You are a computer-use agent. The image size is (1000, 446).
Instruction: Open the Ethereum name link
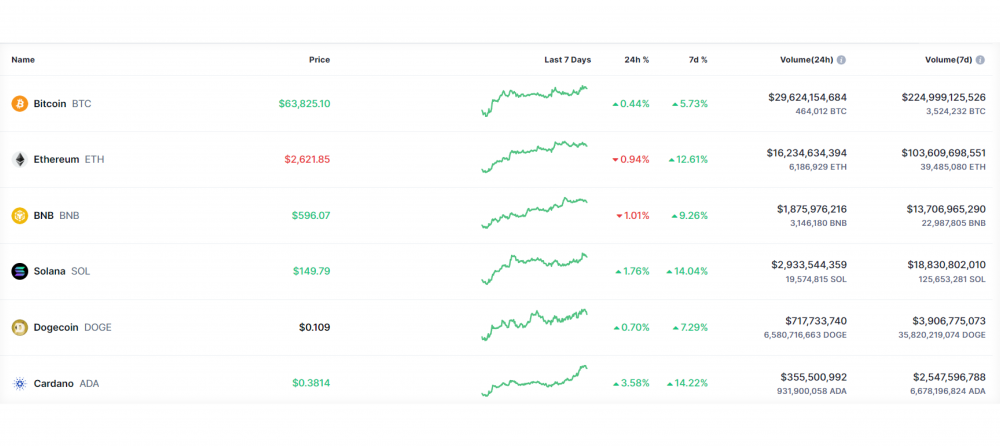56,160
